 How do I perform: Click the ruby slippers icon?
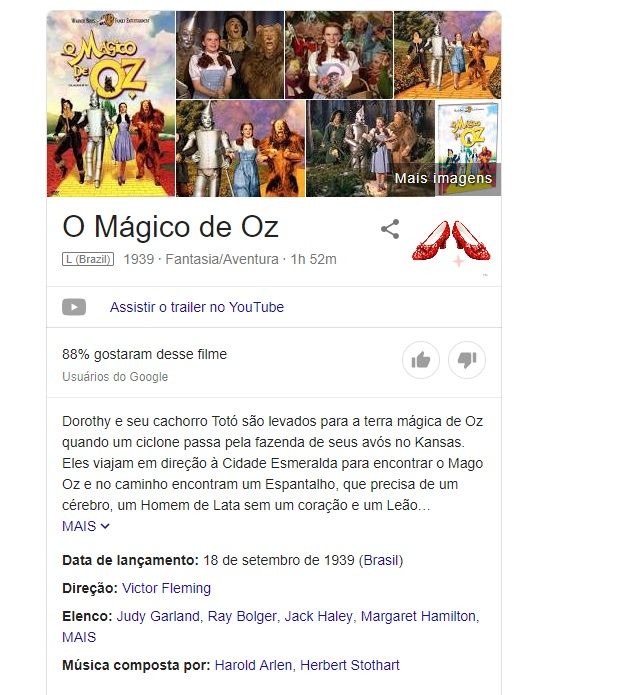pyautogui.click(x=451, y=242)
